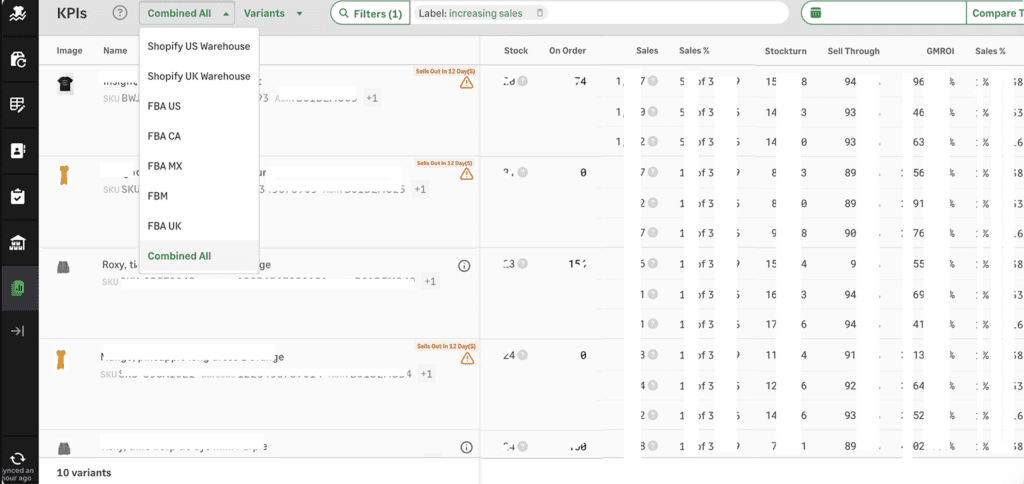
Task: Open the contacts book sidebar icon
Action: coord(18,150)
